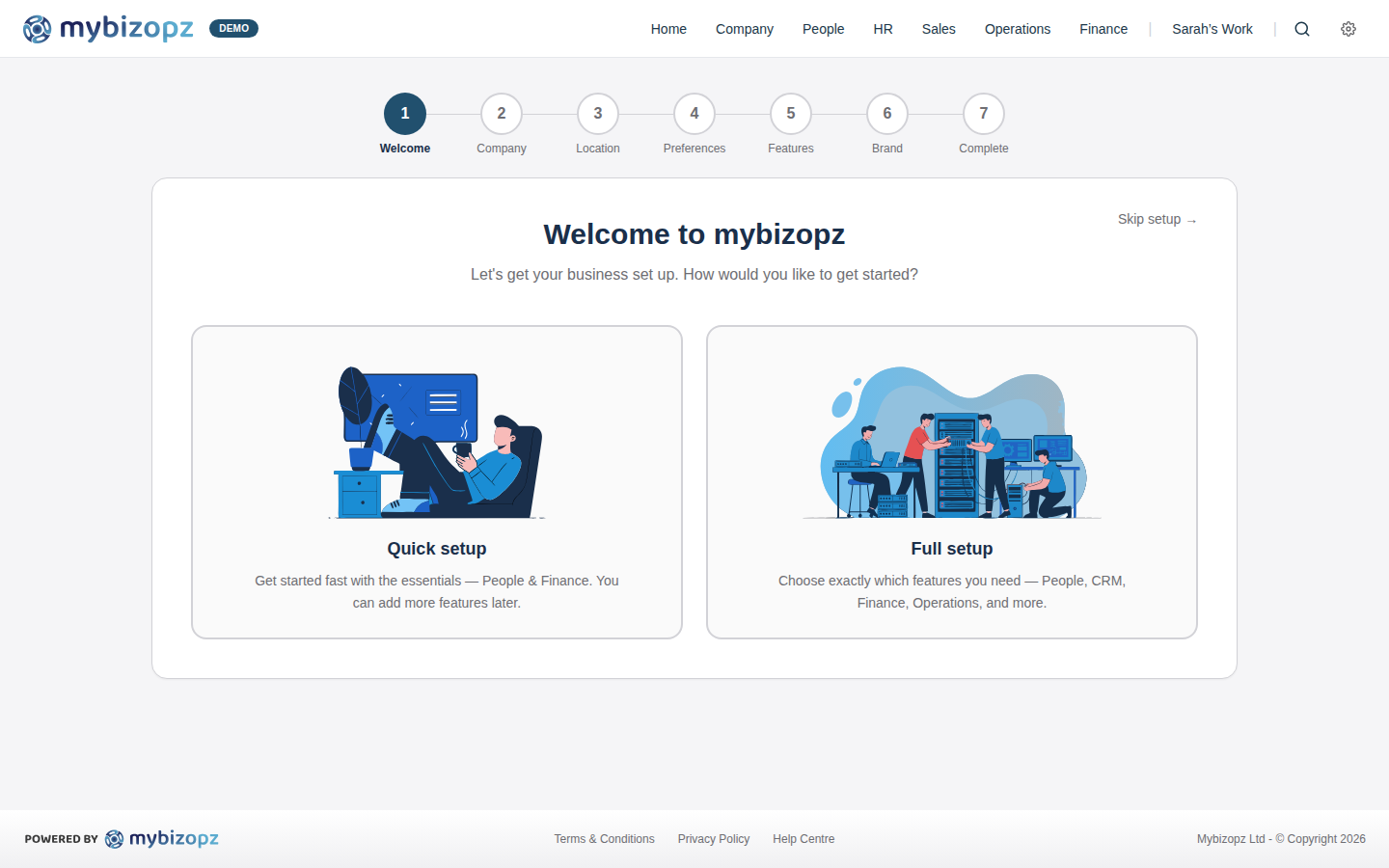Click the mybizopz logo in the footer
1389x868 pixels.
[x=162, y=838]
